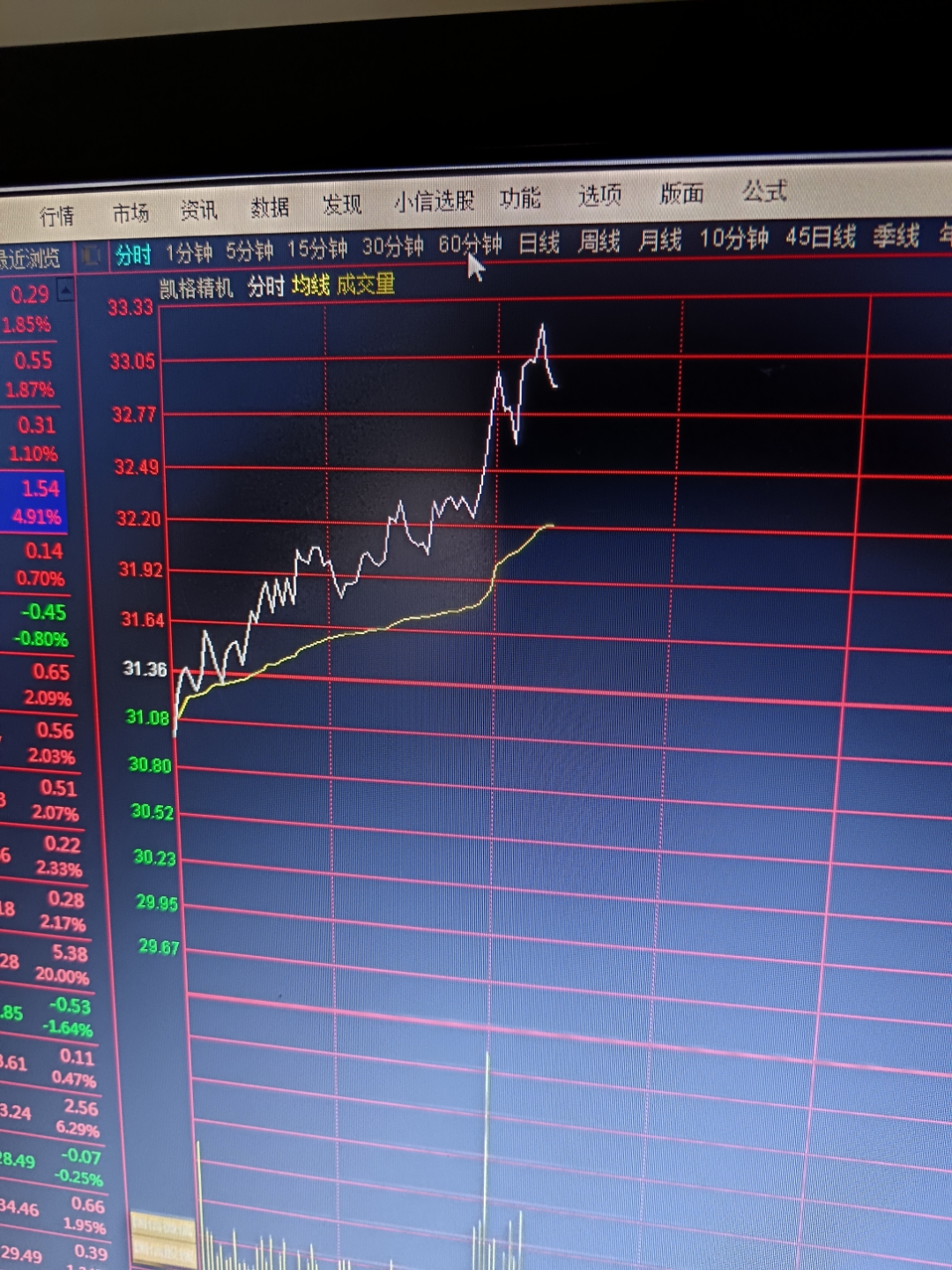Select the 45日线 period tab
952x1270 pixels.
click(820, 236)
